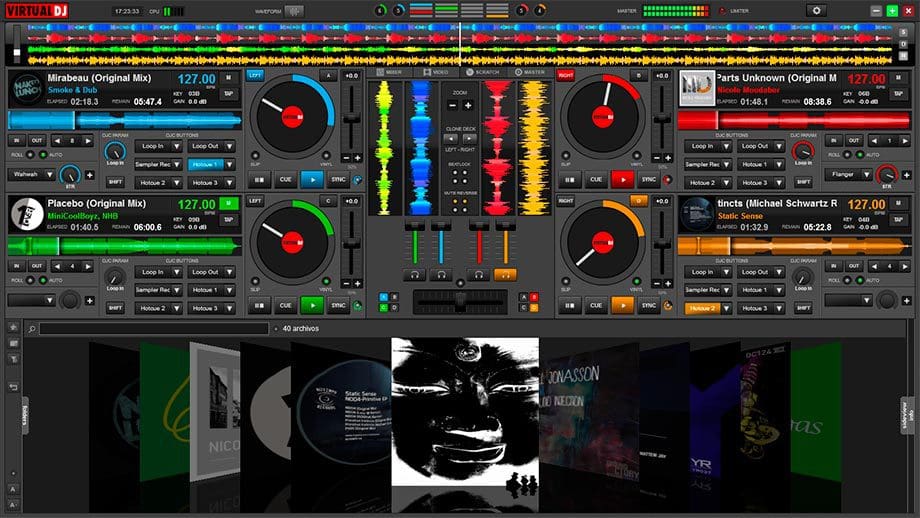Screen dimensions: 920x518
Task: Lower pitch with minus on red deck
Action: point(657,158)
